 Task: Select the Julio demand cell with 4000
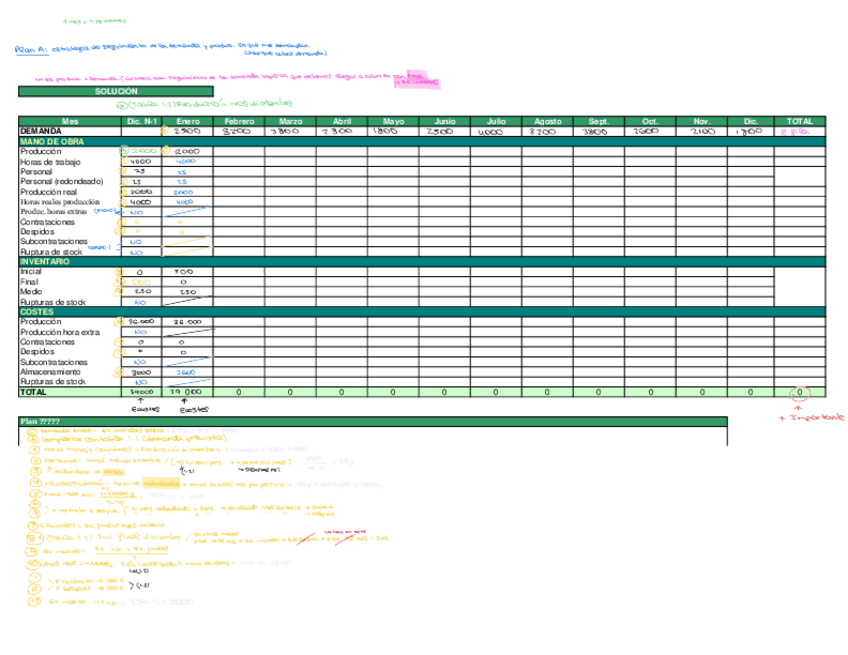coord(496,131)
